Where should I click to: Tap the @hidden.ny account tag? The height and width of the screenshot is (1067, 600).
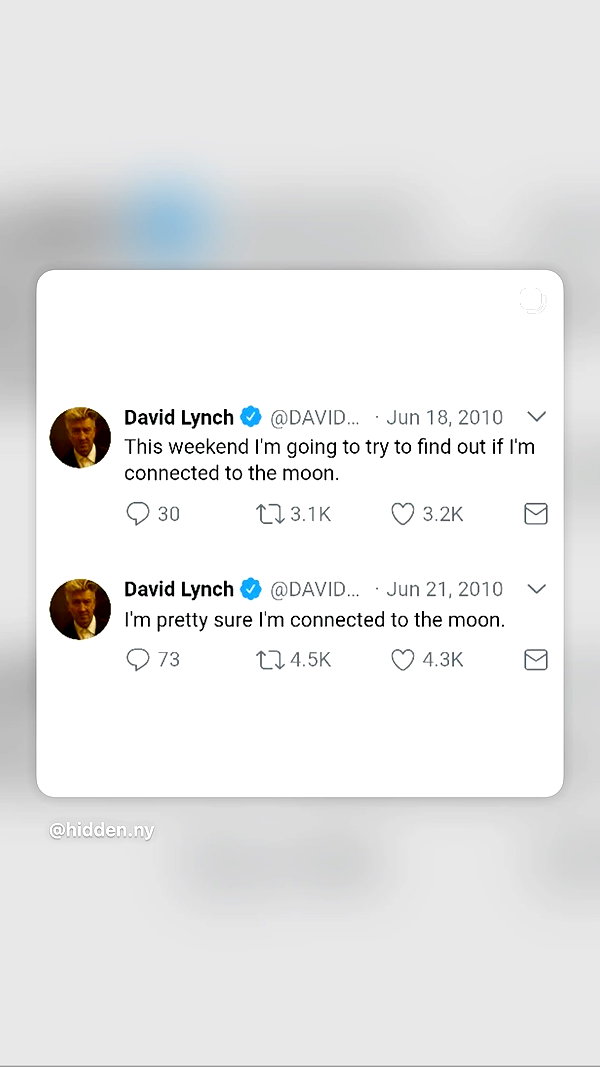pos(102,831)
